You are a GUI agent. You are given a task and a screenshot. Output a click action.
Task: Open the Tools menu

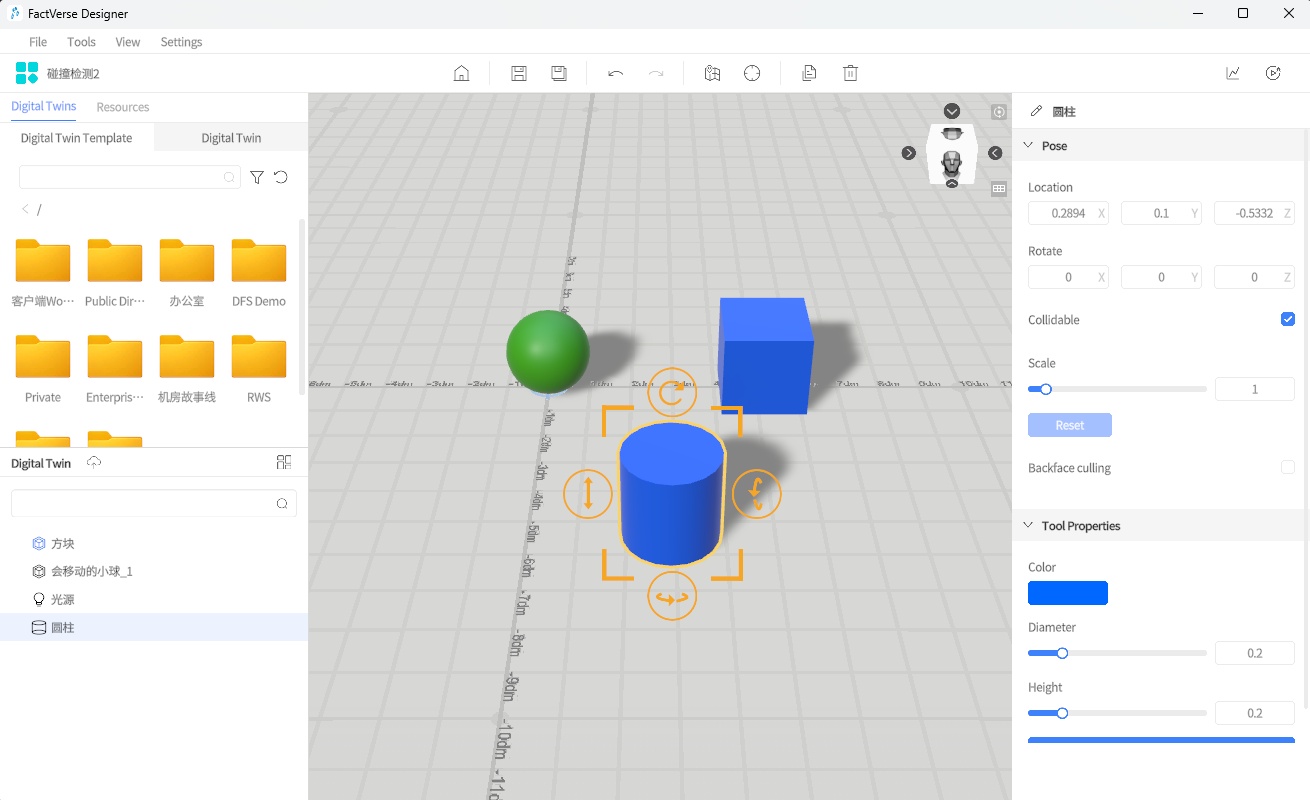[81, 42]
